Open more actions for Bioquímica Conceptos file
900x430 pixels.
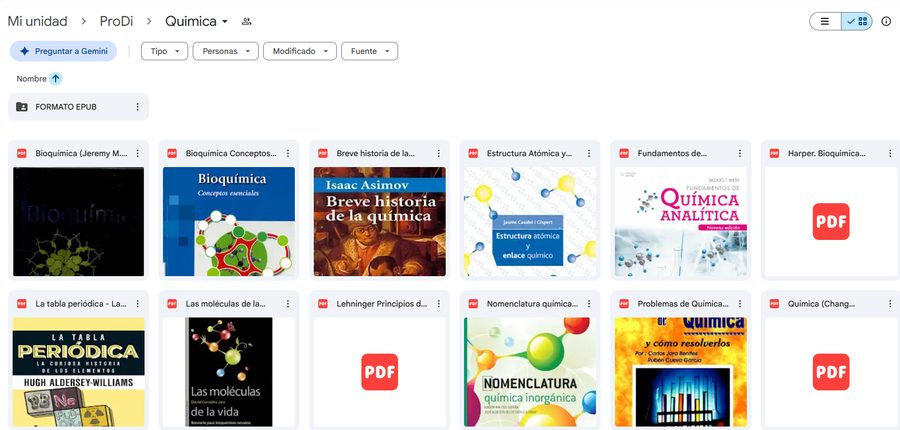(x=288, y=153)
